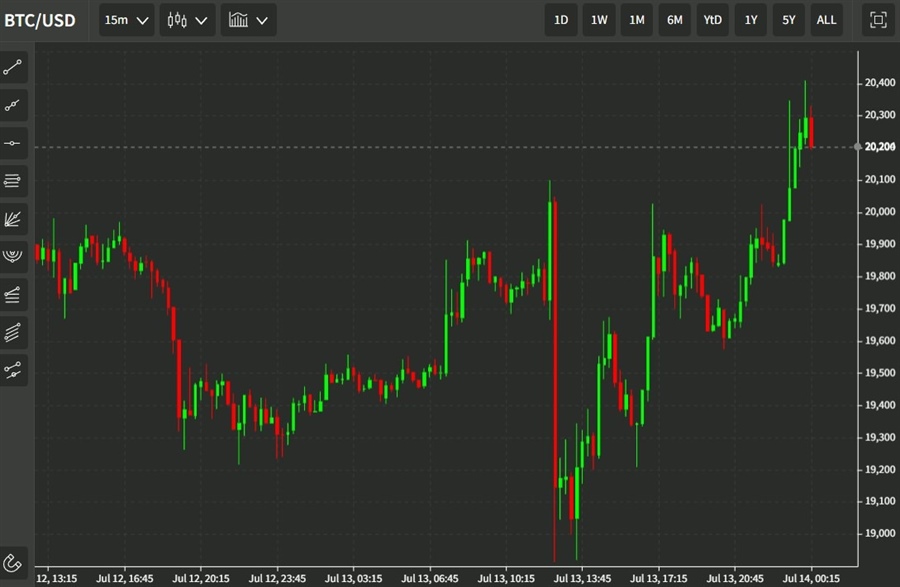900x587 pixels.
Task: Expand the indicators dropdown
Action: click(x=248, y=20)
